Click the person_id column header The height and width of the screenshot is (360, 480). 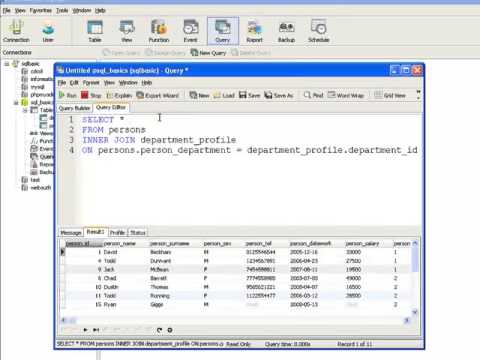(84, 244)
